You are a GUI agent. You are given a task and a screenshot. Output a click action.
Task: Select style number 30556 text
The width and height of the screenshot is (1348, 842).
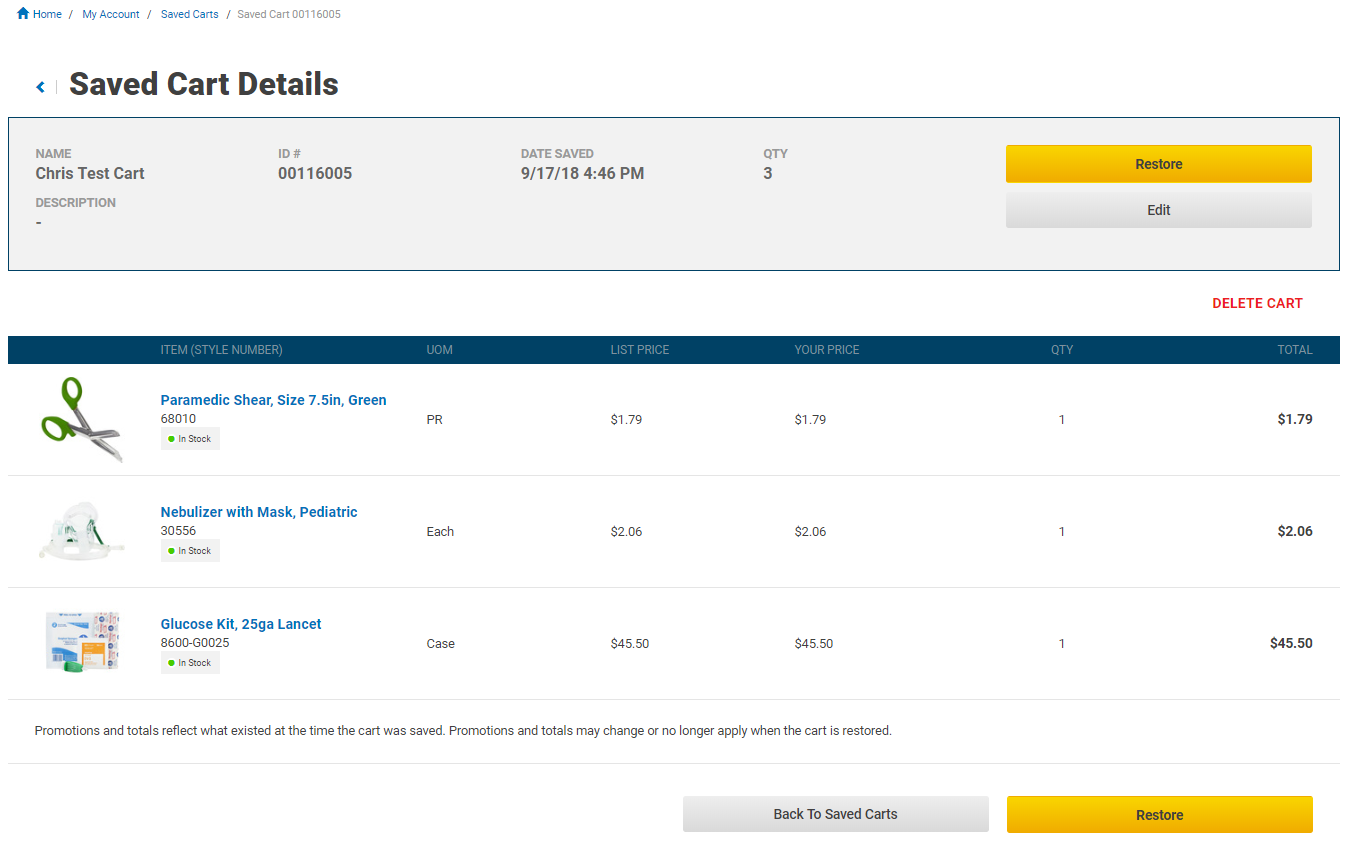pos(179,531)
